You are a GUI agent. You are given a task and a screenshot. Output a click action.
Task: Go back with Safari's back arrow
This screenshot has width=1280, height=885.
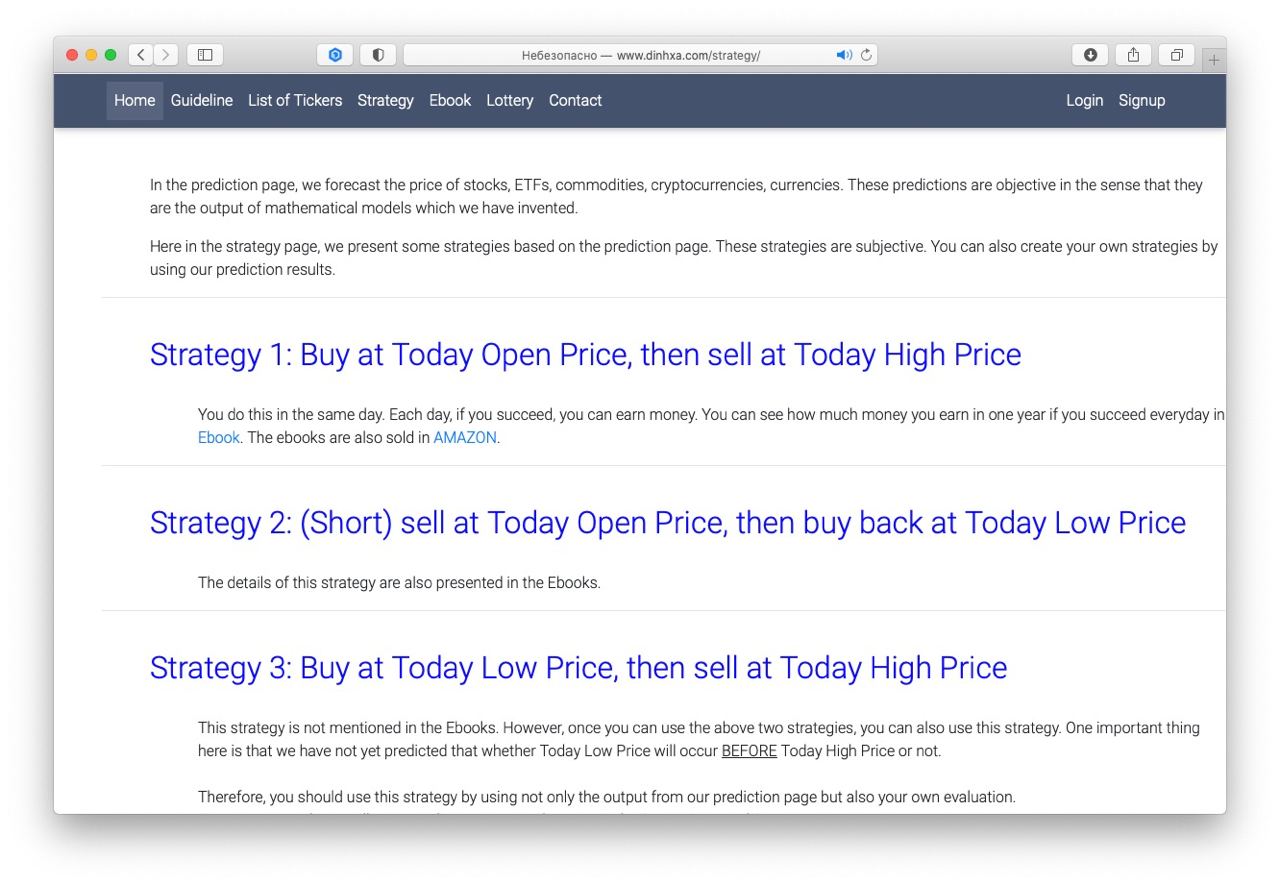click(141, 55)
